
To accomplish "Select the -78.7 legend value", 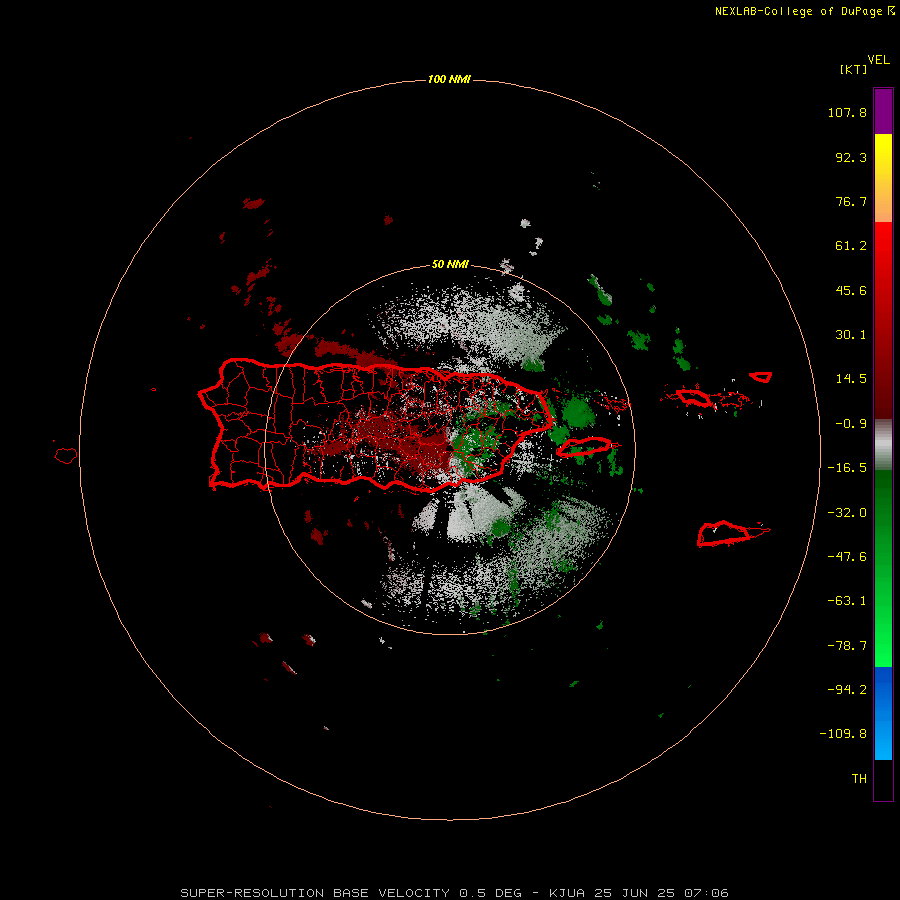I will coord(847,646).
